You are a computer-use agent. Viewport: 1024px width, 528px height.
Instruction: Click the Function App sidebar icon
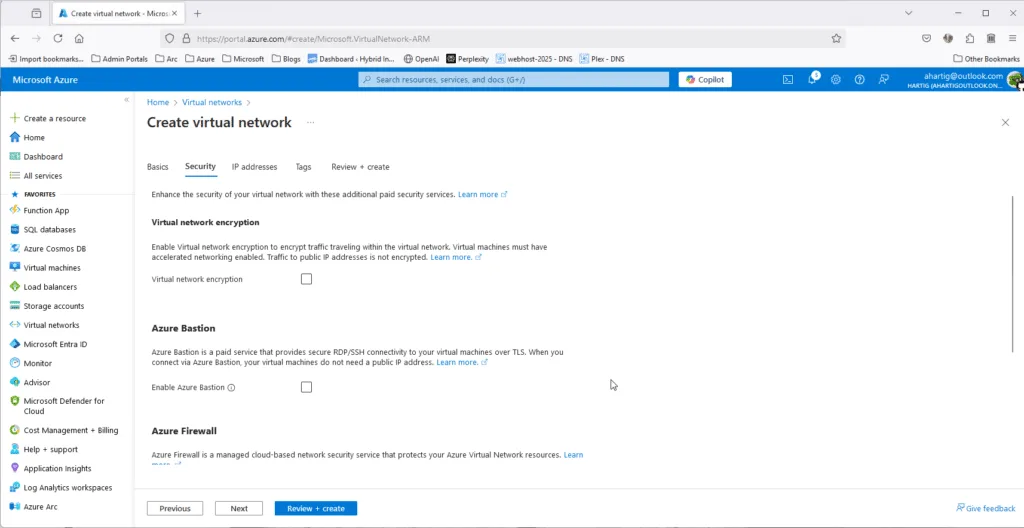[x=15, y=210]
